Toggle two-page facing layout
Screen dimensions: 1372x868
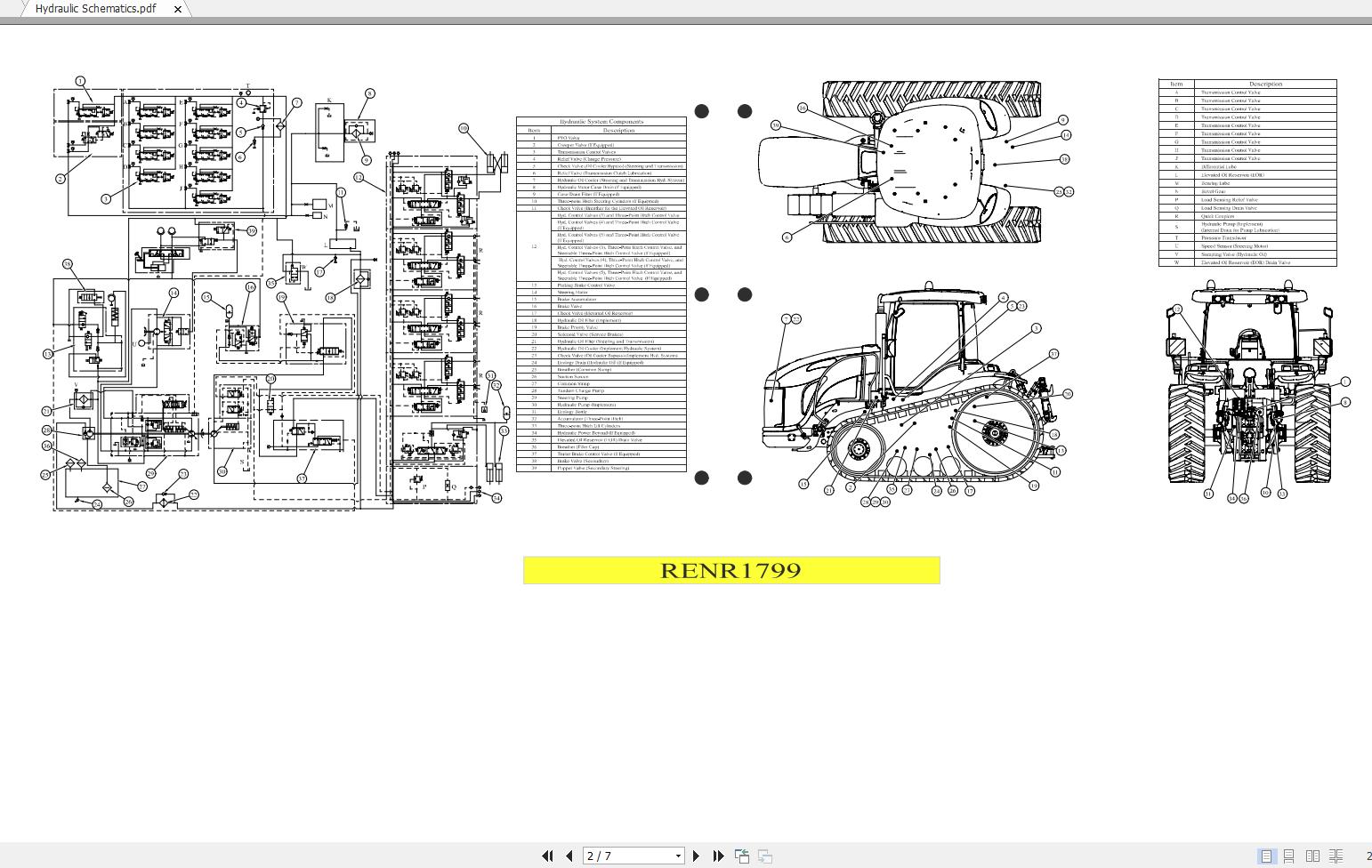pyautogui.click(x=1312, y=856)
